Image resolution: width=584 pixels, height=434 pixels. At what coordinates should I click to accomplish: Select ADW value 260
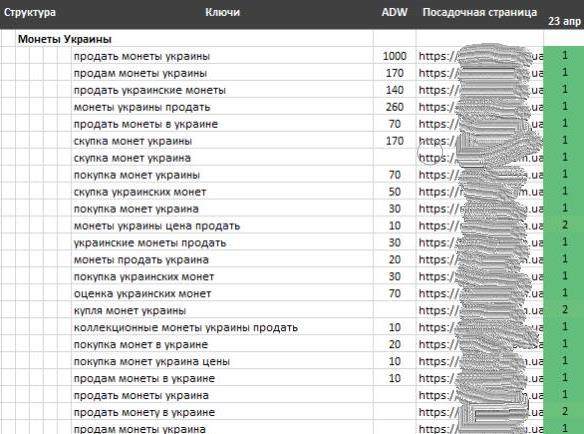(394, 107)
